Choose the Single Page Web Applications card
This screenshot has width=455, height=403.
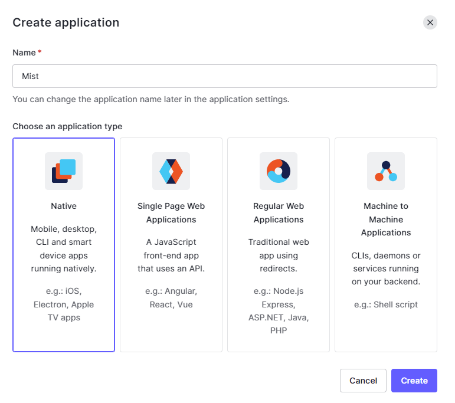coord(171,245)
